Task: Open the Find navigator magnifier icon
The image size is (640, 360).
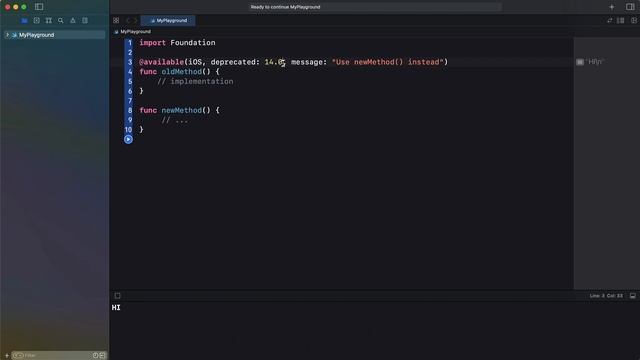Action: (x=61, y=20)
